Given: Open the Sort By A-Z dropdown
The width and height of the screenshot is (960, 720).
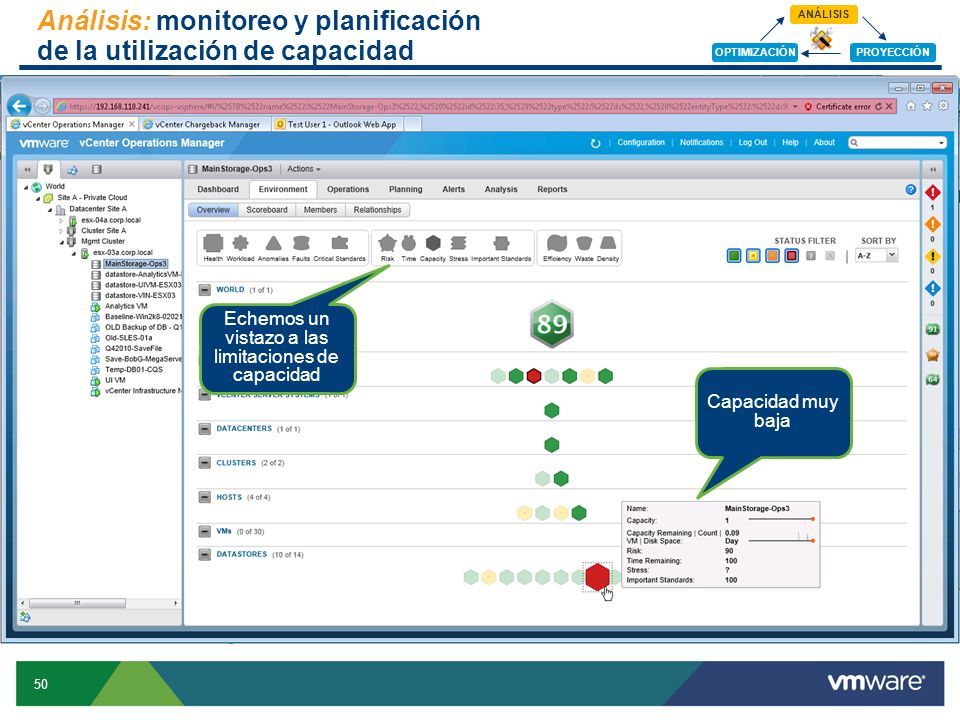Looking at the screenshot, I should [877, 255].
